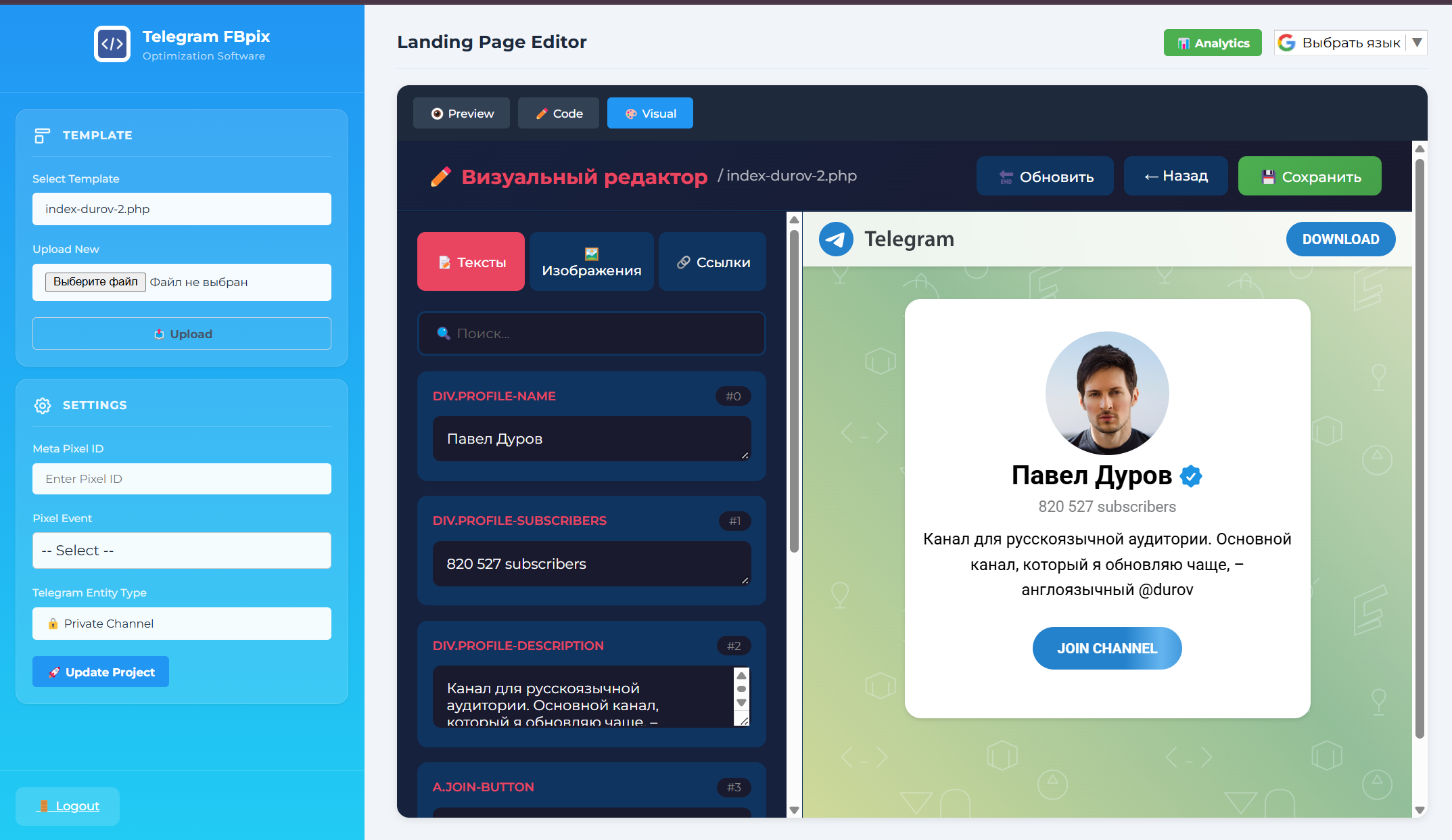Open the Select Template dropdown
This screenshot has height=840, width=1452.
coord(181,209)
